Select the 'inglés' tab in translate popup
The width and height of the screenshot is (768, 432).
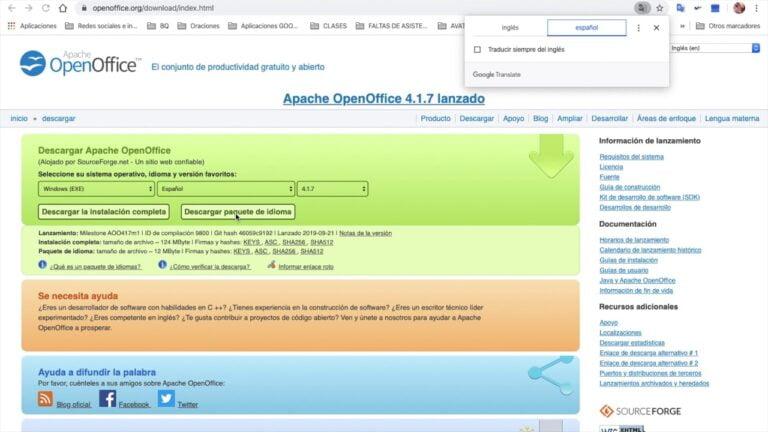(510, 28)
